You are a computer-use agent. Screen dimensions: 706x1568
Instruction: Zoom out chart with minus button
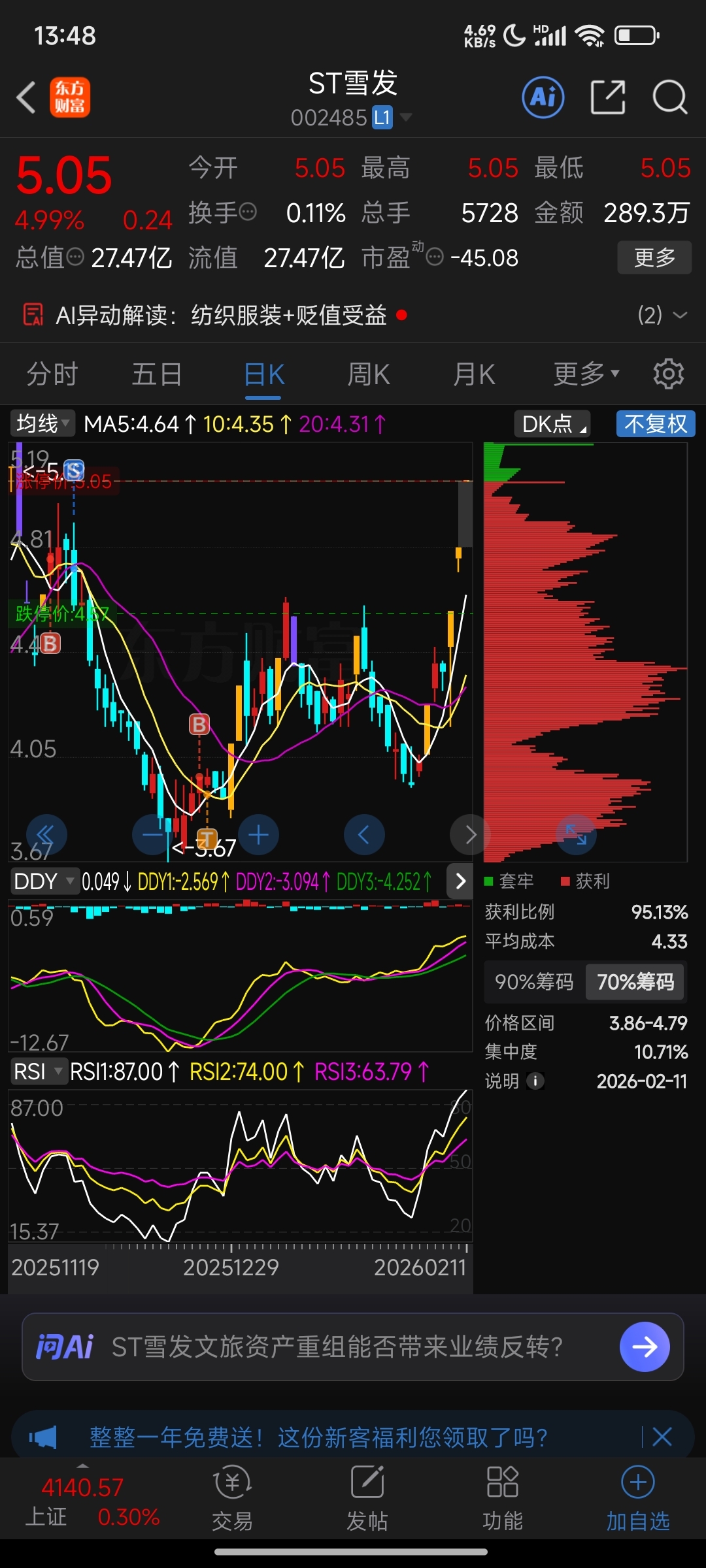click(x=152, y=834)
